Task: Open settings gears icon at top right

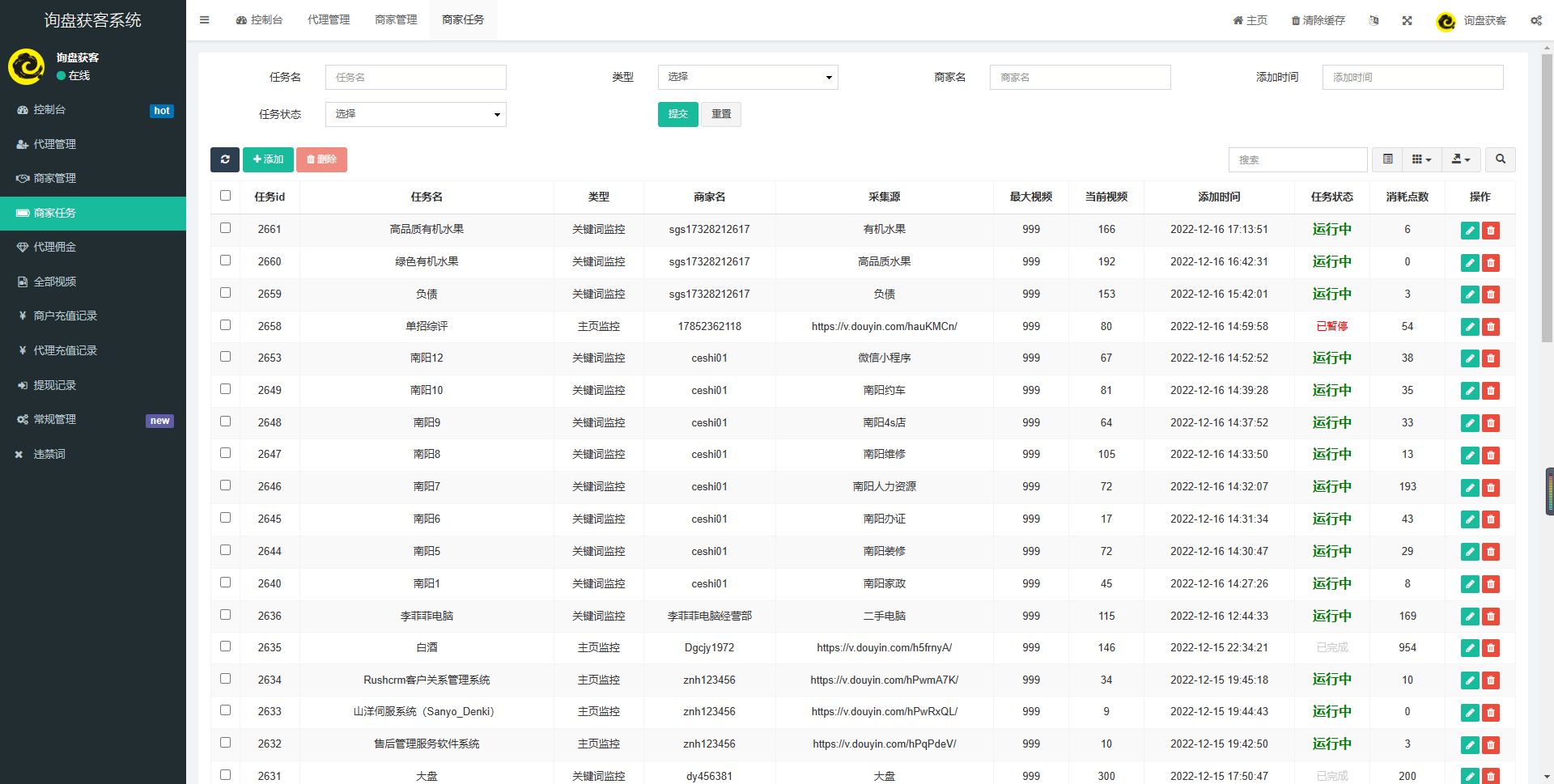Action: click(x=1535, y=20)
